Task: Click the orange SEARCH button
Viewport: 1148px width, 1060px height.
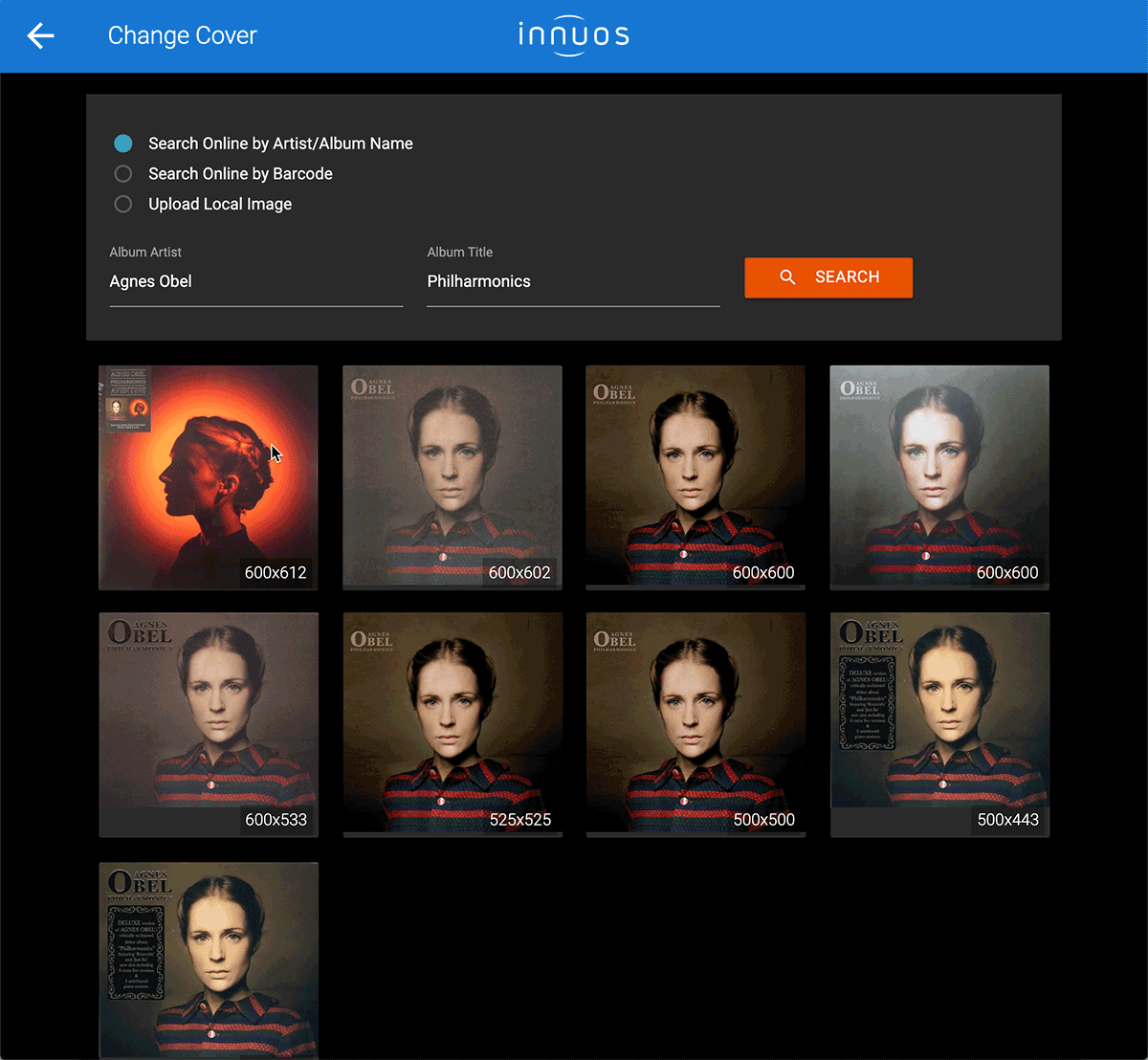Action: pyautogui.click(x=828, y=277)
